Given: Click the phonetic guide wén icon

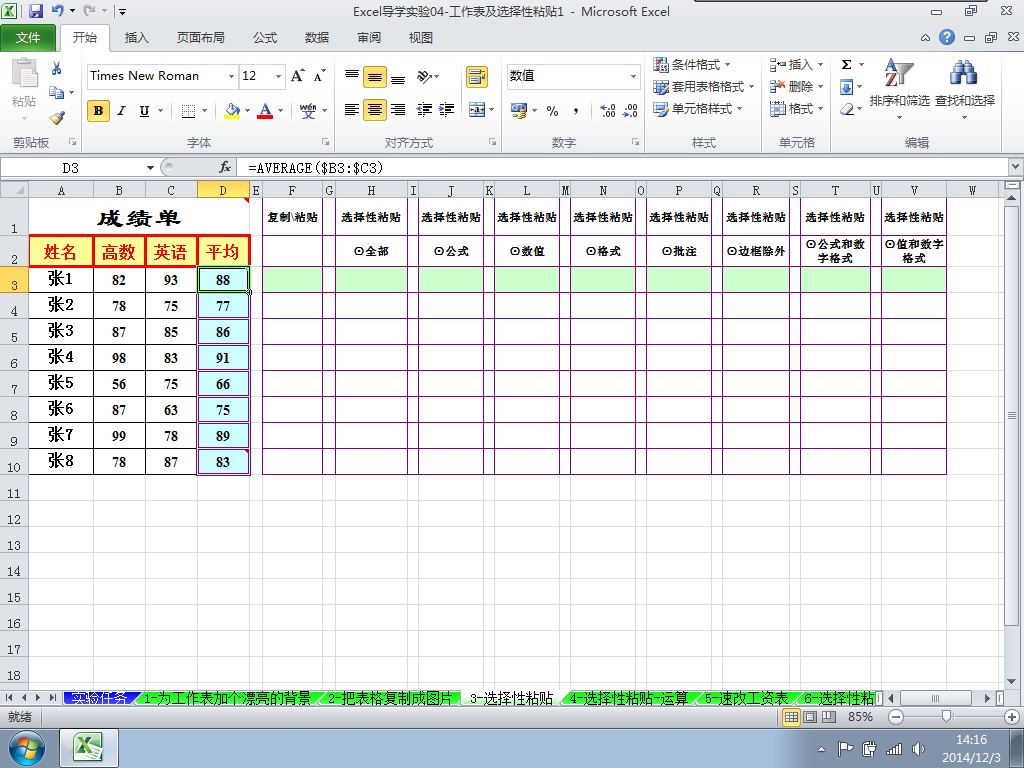Looking at the screenshot, I should [308, 110].
